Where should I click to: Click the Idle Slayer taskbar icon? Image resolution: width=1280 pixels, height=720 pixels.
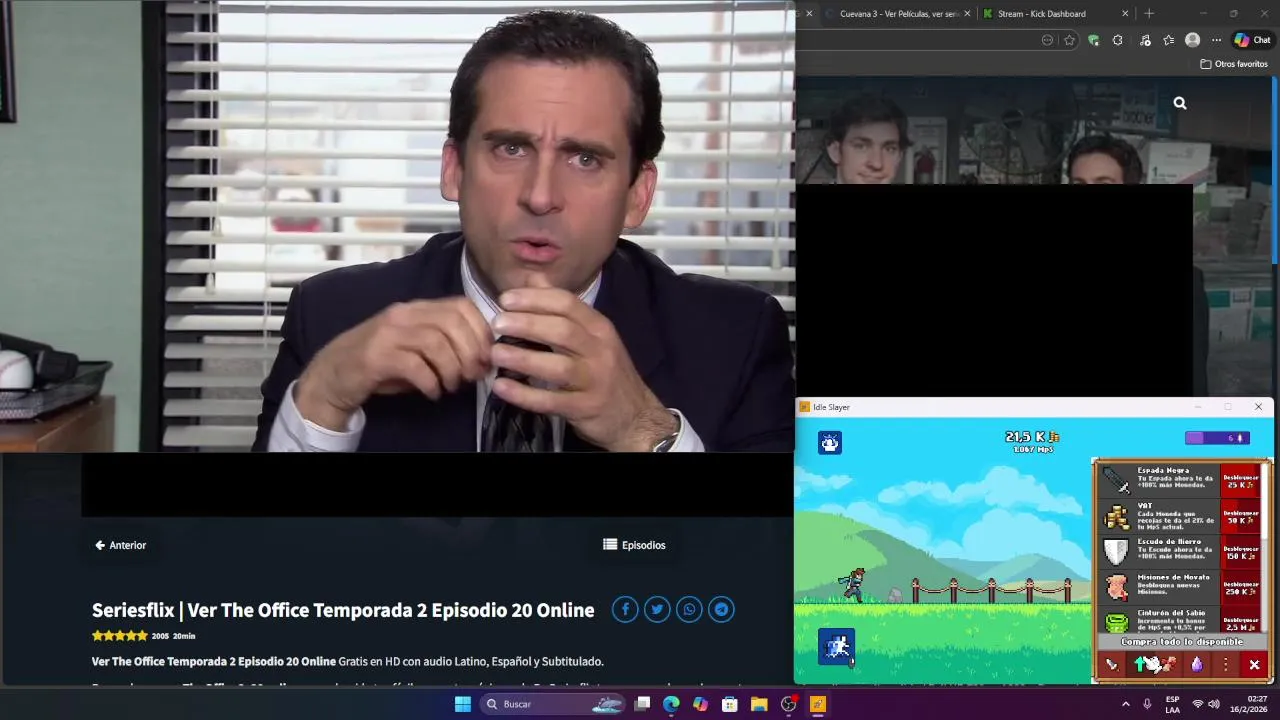pos(818,704)
